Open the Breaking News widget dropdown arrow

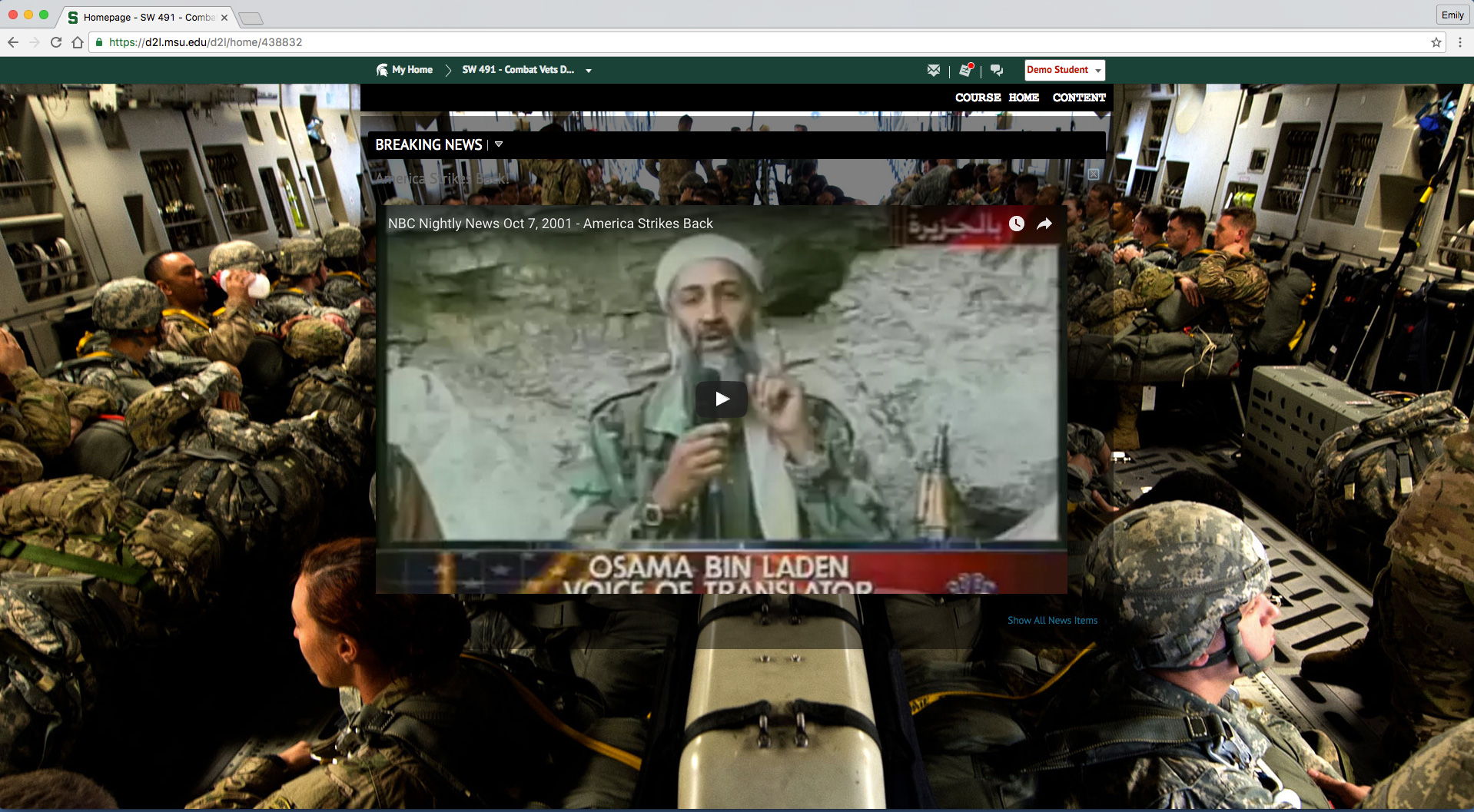click(499, 144)
